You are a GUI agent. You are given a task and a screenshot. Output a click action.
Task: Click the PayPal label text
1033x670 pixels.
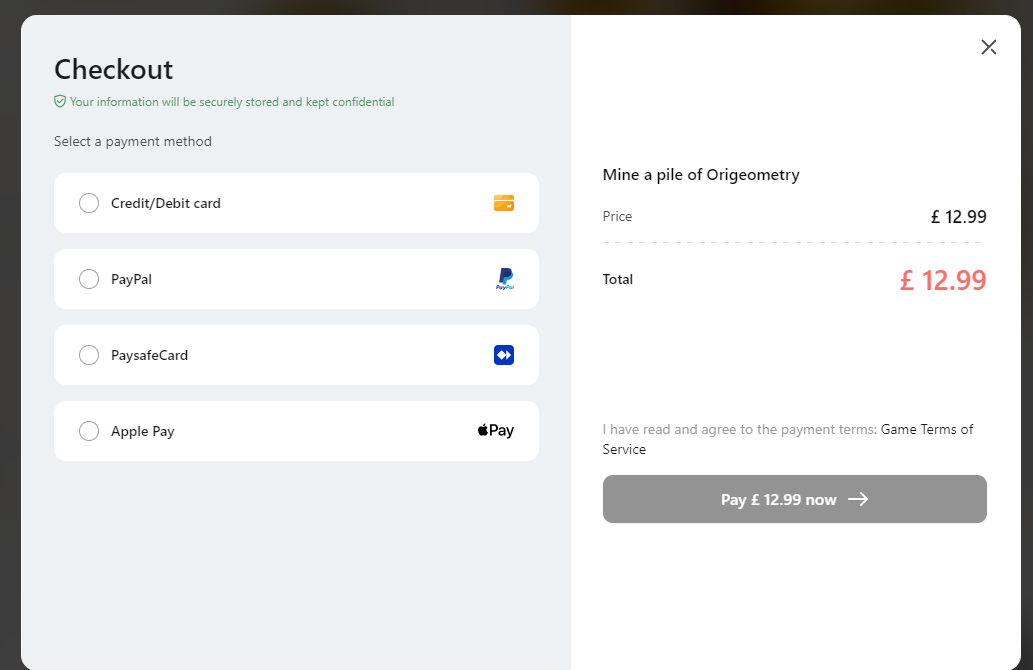coord(131,279)
